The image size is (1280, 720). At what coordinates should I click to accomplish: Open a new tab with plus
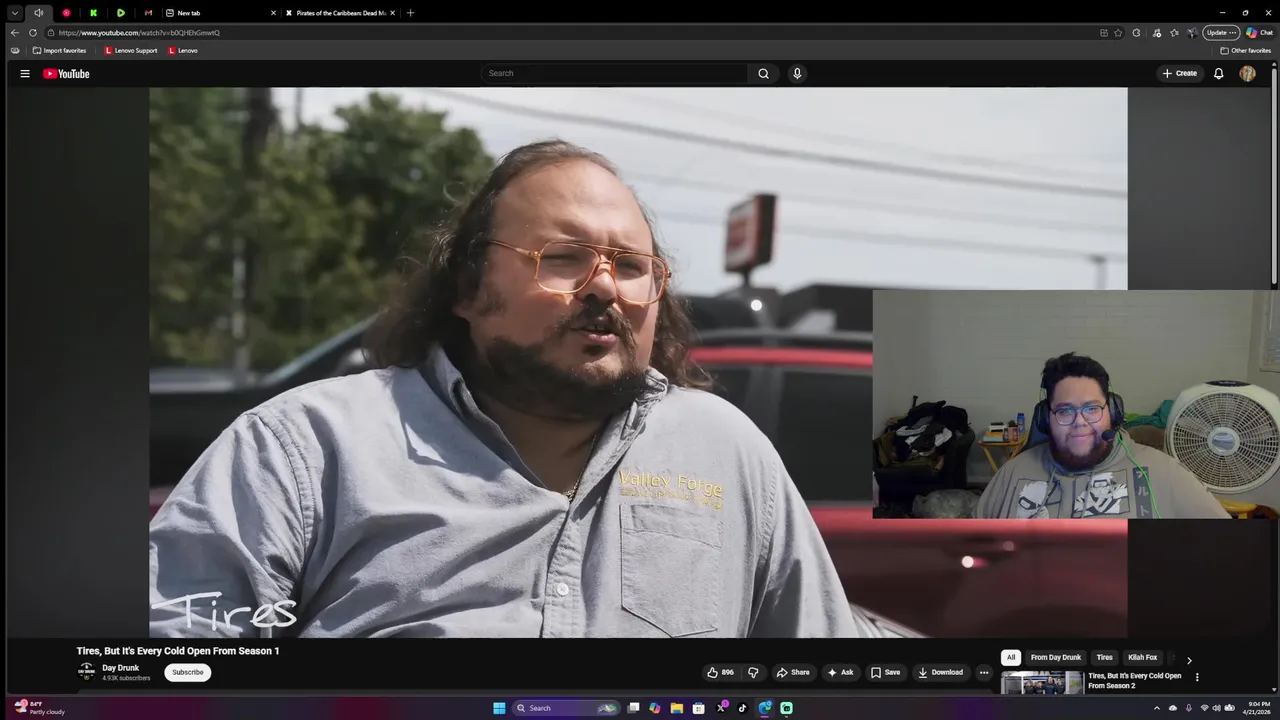pos(410,13)
